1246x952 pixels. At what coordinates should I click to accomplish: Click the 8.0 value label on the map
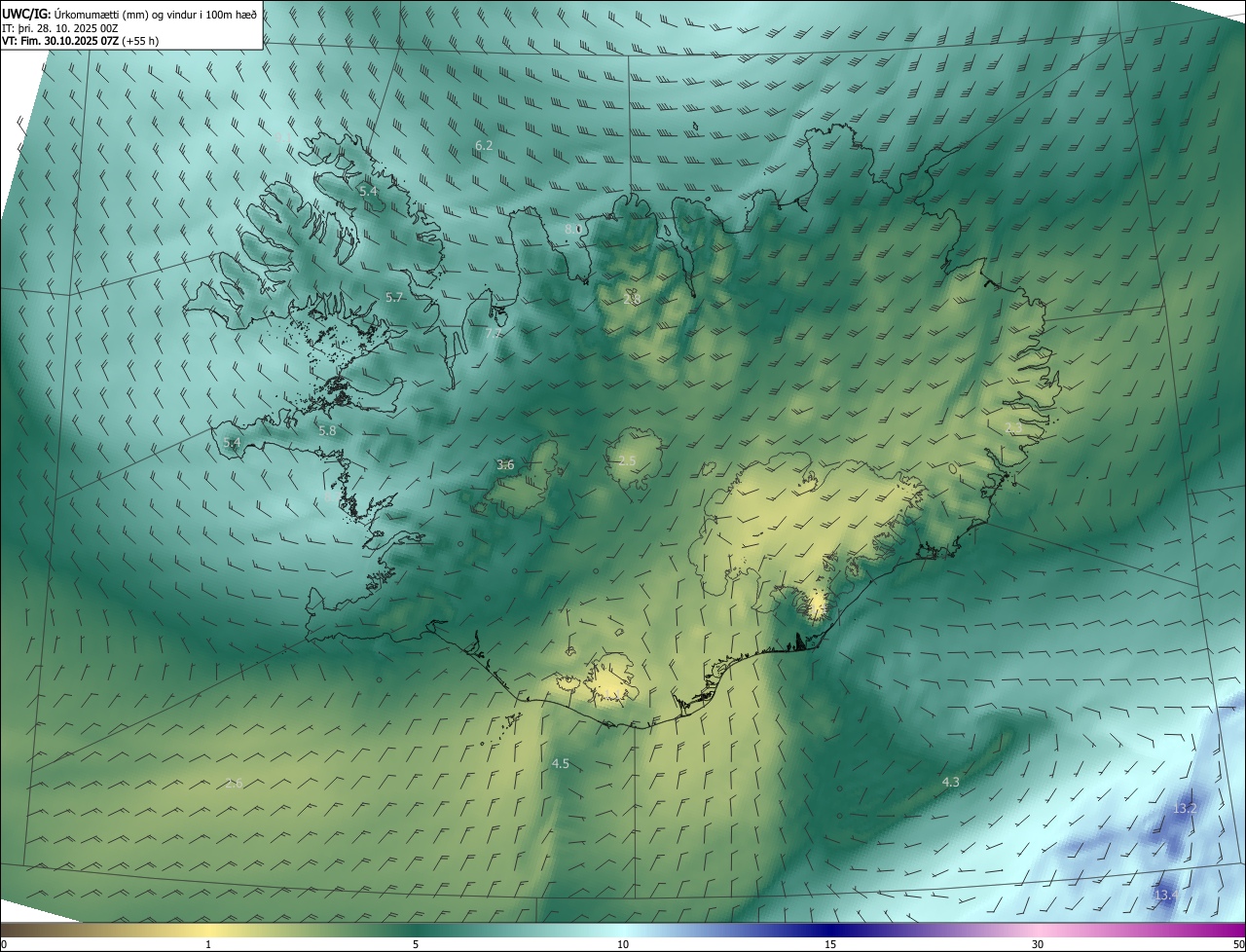coord(573,230)
